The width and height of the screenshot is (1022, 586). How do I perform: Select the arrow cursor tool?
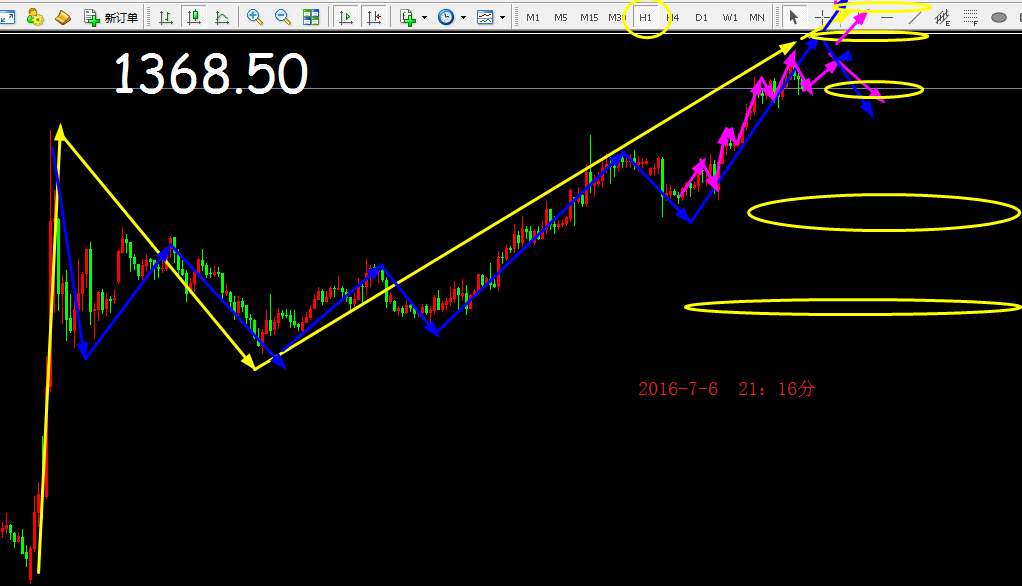pos(793,18)
